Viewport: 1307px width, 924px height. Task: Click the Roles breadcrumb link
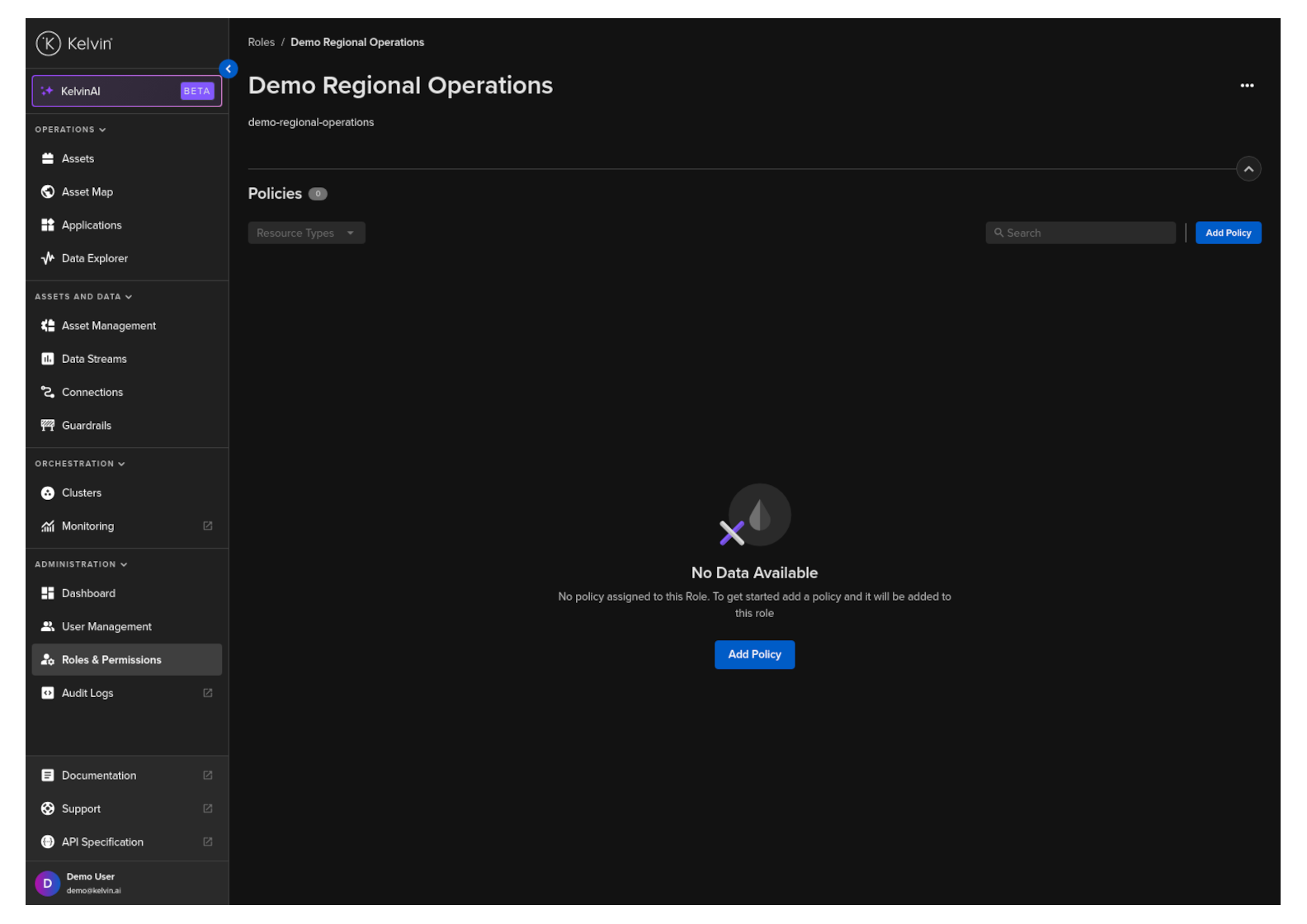click(x=261, y=42)
